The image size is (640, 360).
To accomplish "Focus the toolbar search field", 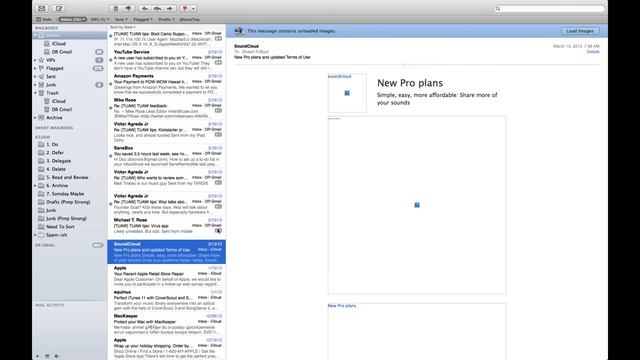I will (549, 9).
